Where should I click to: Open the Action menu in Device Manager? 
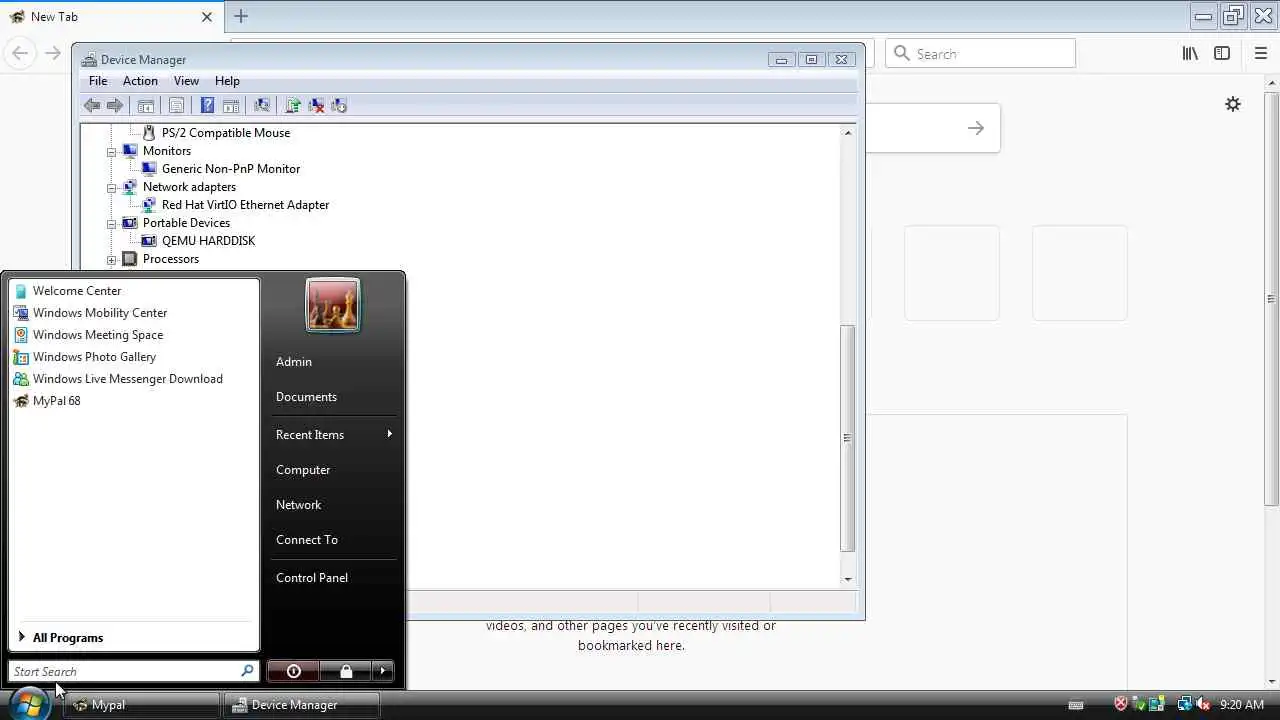click(x=140, y=81)
